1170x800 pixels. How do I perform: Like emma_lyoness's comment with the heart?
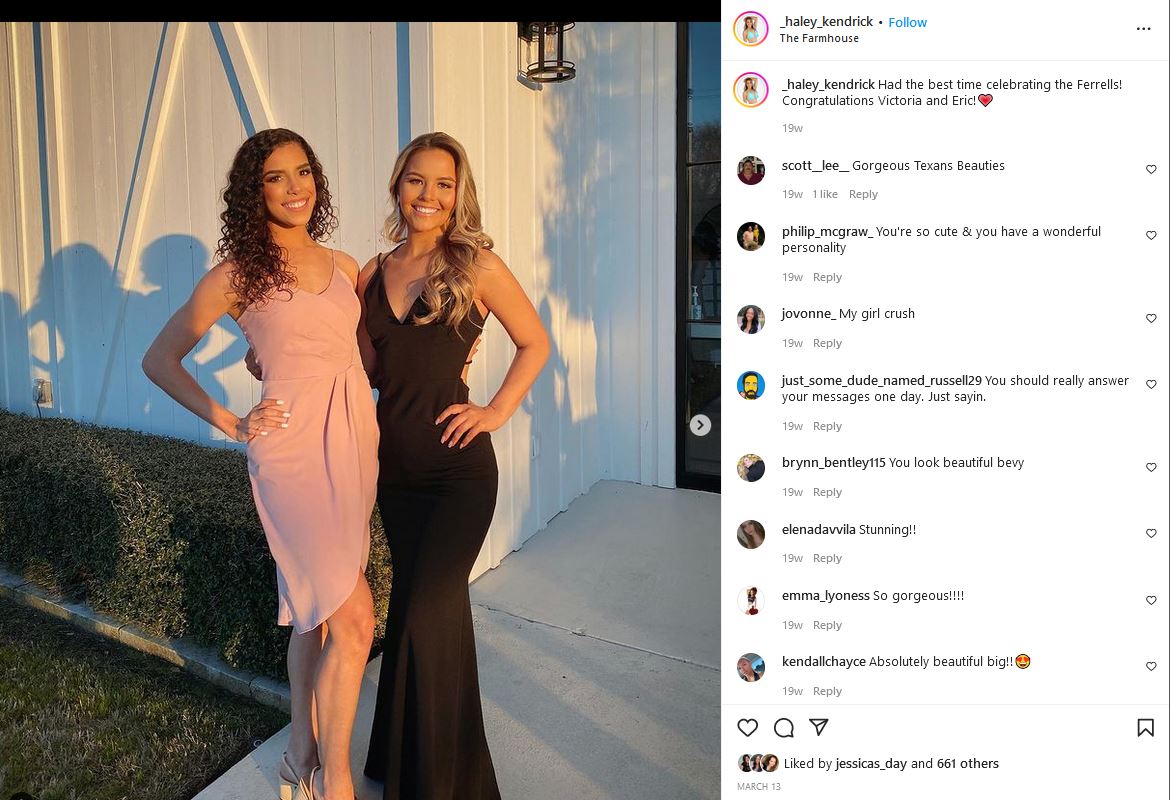click(1151, 600)
